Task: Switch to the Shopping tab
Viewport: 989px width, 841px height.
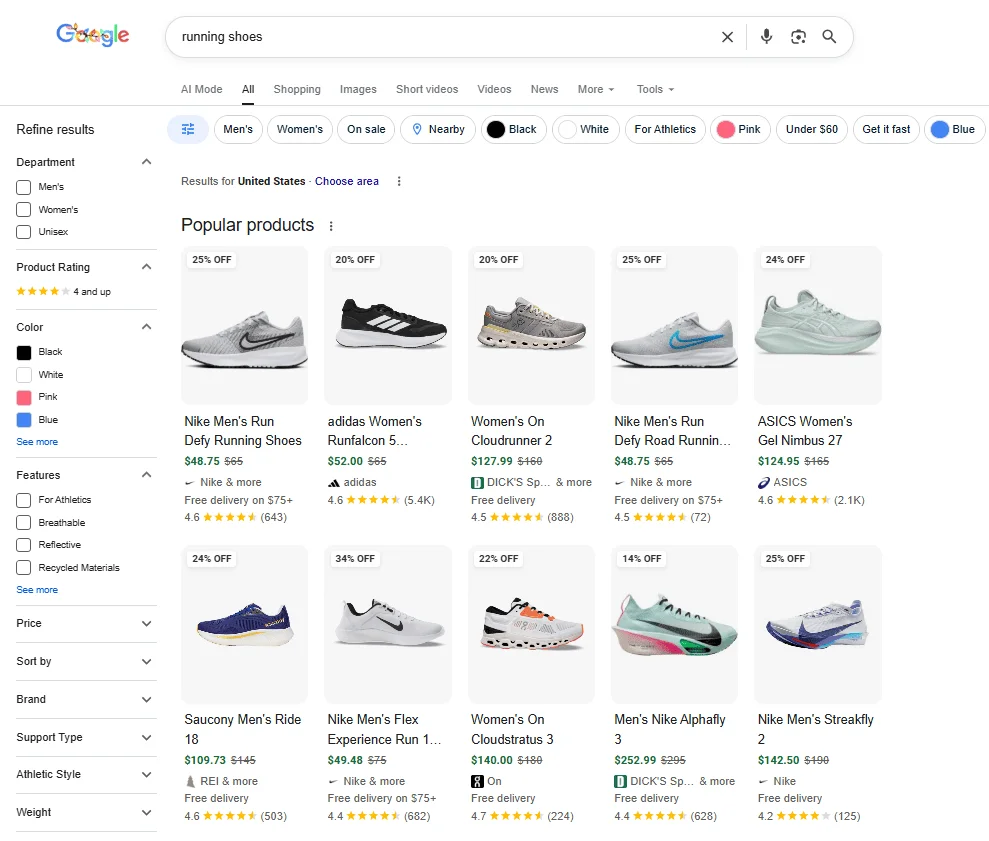Action: point(297,89)
